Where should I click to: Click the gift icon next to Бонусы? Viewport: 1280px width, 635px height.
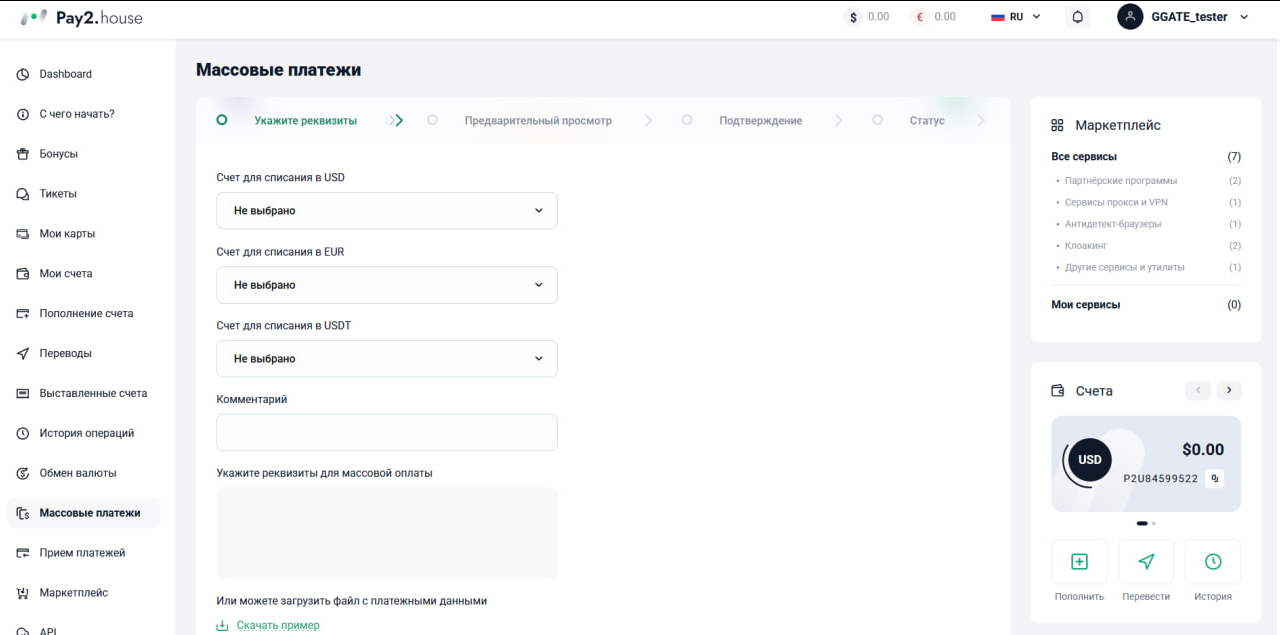click(23, 154)
